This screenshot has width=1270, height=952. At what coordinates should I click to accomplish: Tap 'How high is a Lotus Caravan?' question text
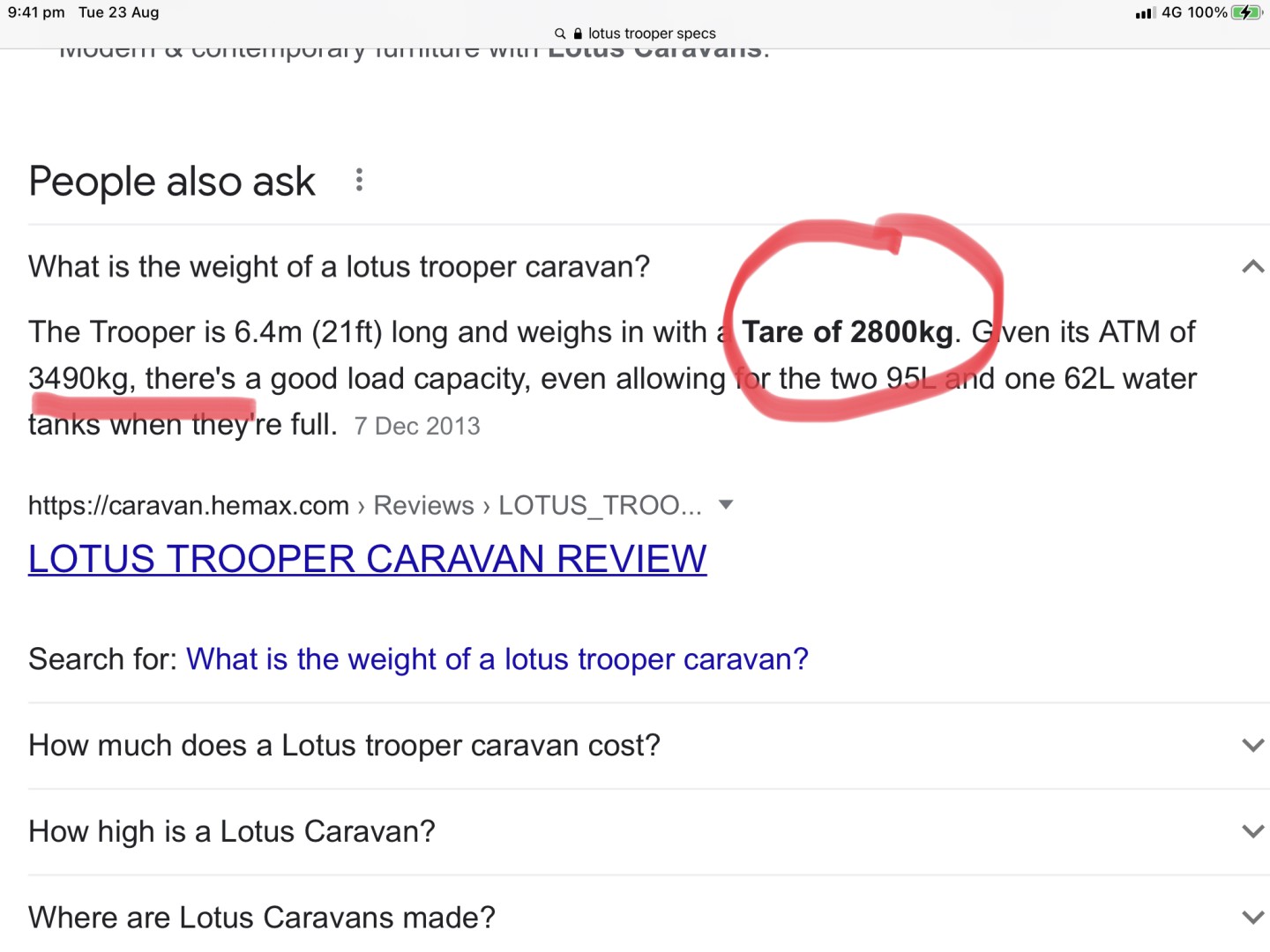tap(231, 831)
